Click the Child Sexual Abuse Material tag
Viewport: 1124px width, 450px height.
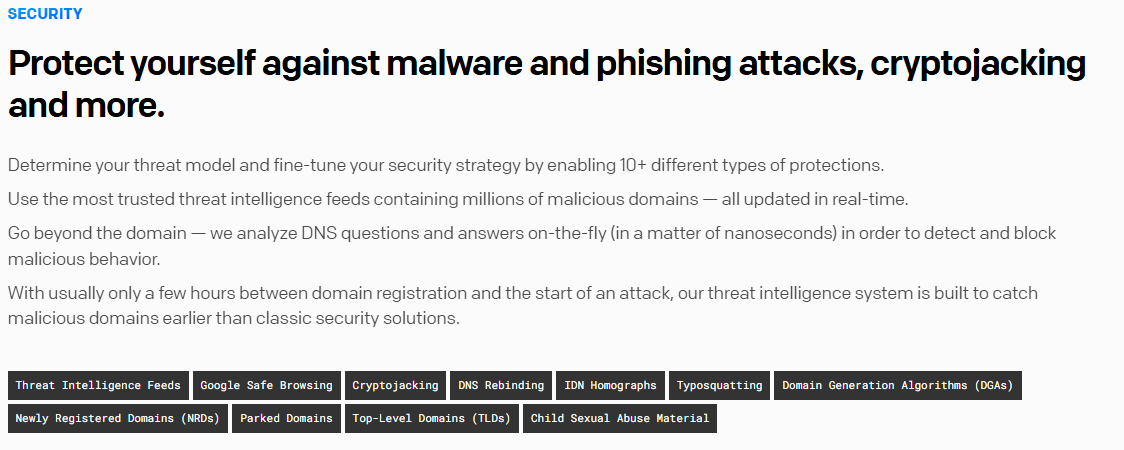point(620,418)
